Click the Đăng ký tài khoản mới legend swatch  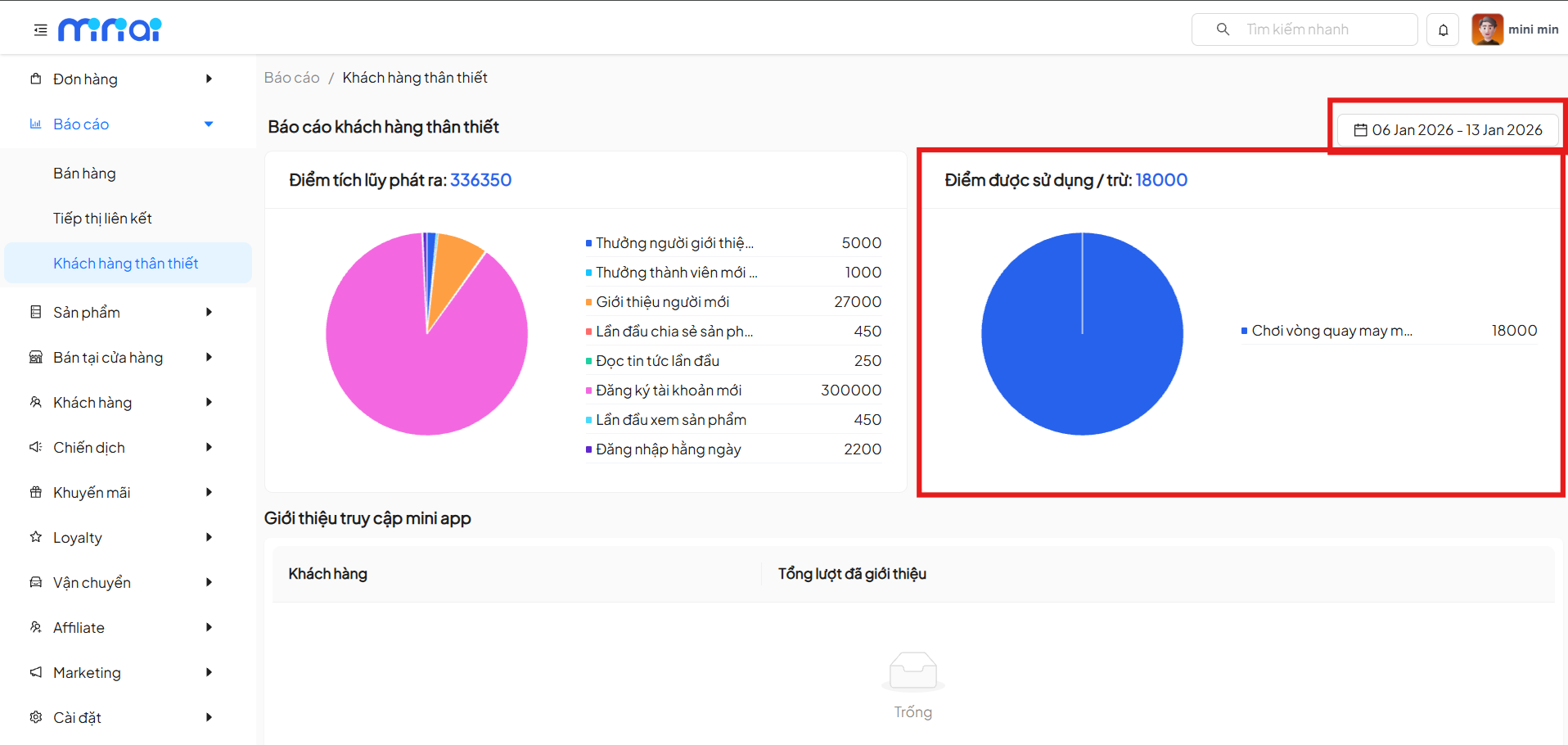(588, 391)
